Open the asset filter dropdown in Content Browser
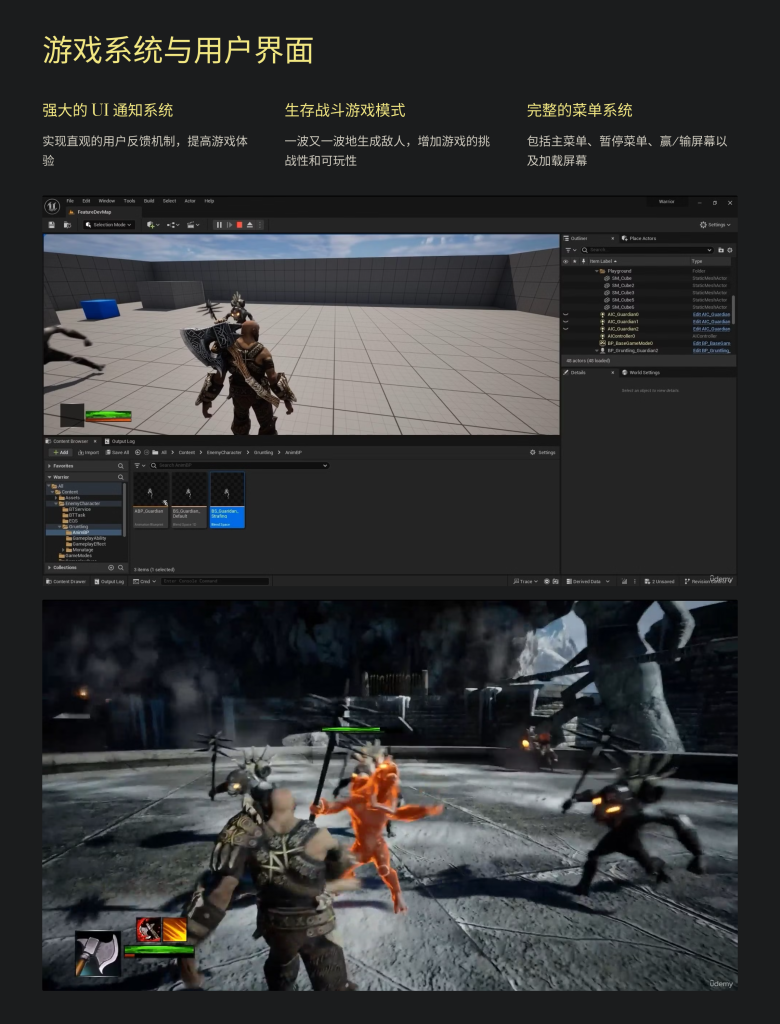This screenshot has width=780, height=1024. click(x=140, y=466)
